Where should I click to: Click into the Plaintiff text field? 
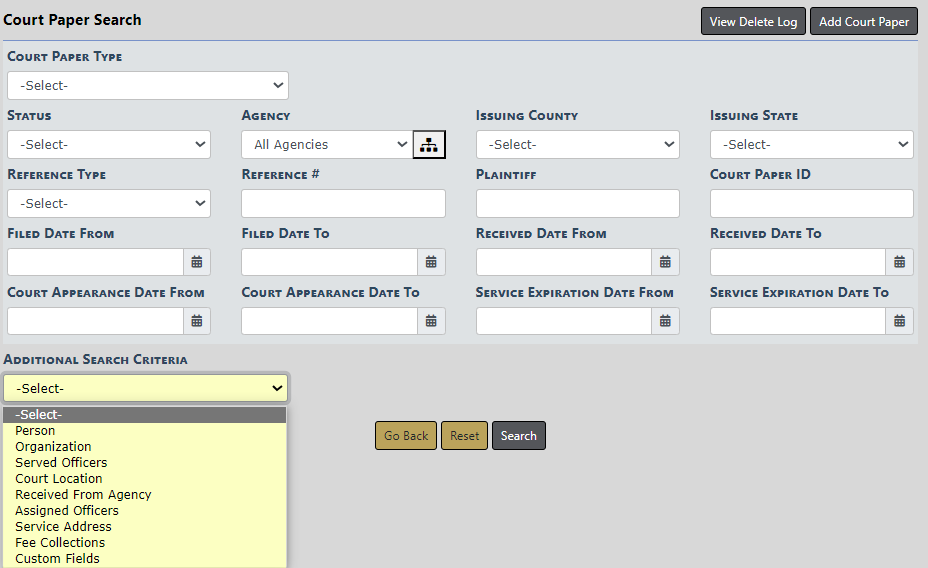pyautogui.click(x=577, y=204)
